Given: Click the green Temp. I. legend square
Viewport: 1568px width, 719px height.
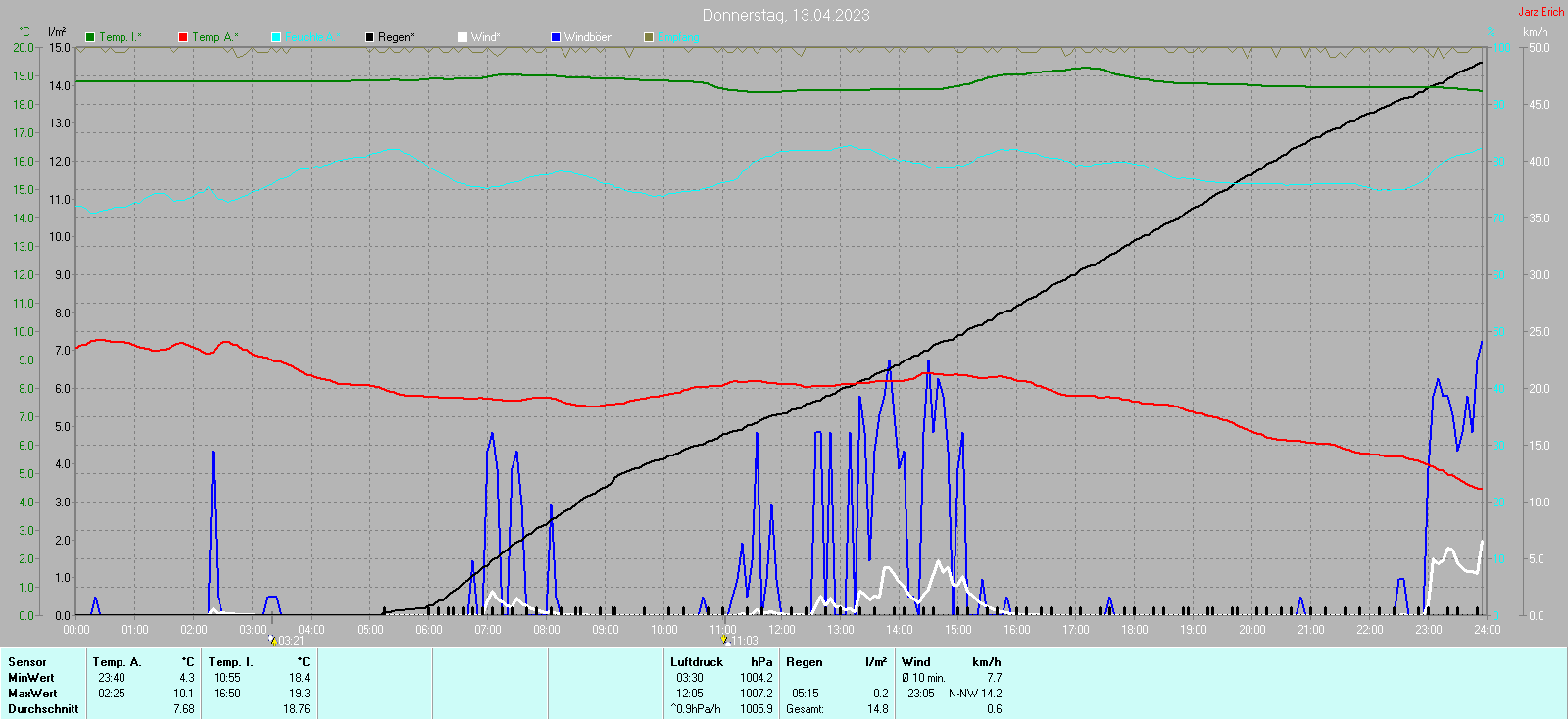Looking at the screenshot, I should point(90,37).
